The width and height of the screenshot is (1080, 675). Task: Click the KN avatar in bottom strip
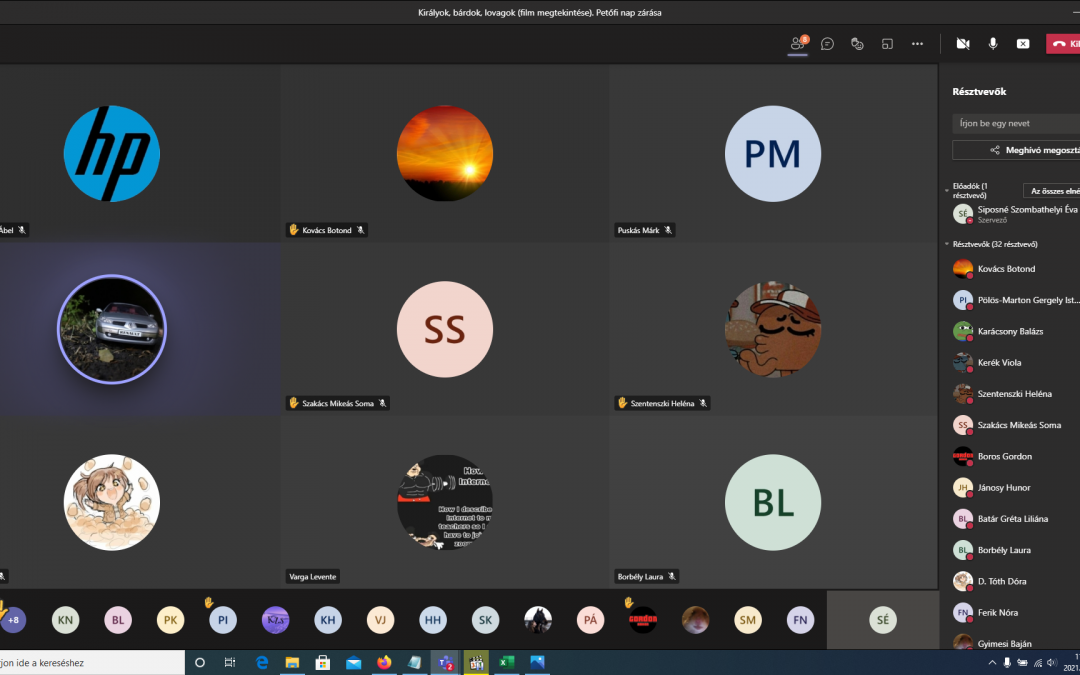tap(65, 620)
